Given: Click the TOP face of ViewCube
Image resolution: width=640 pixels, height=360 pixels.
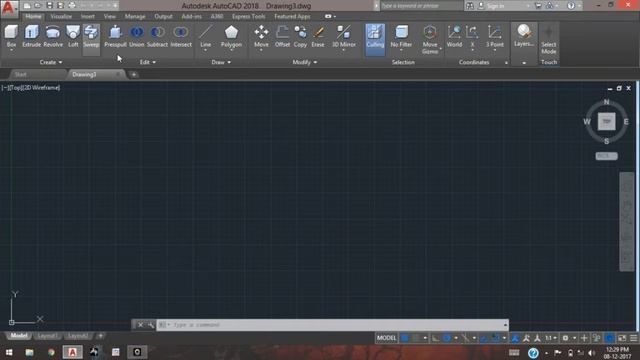Looking at the screenshot, I should click(607, 122).
